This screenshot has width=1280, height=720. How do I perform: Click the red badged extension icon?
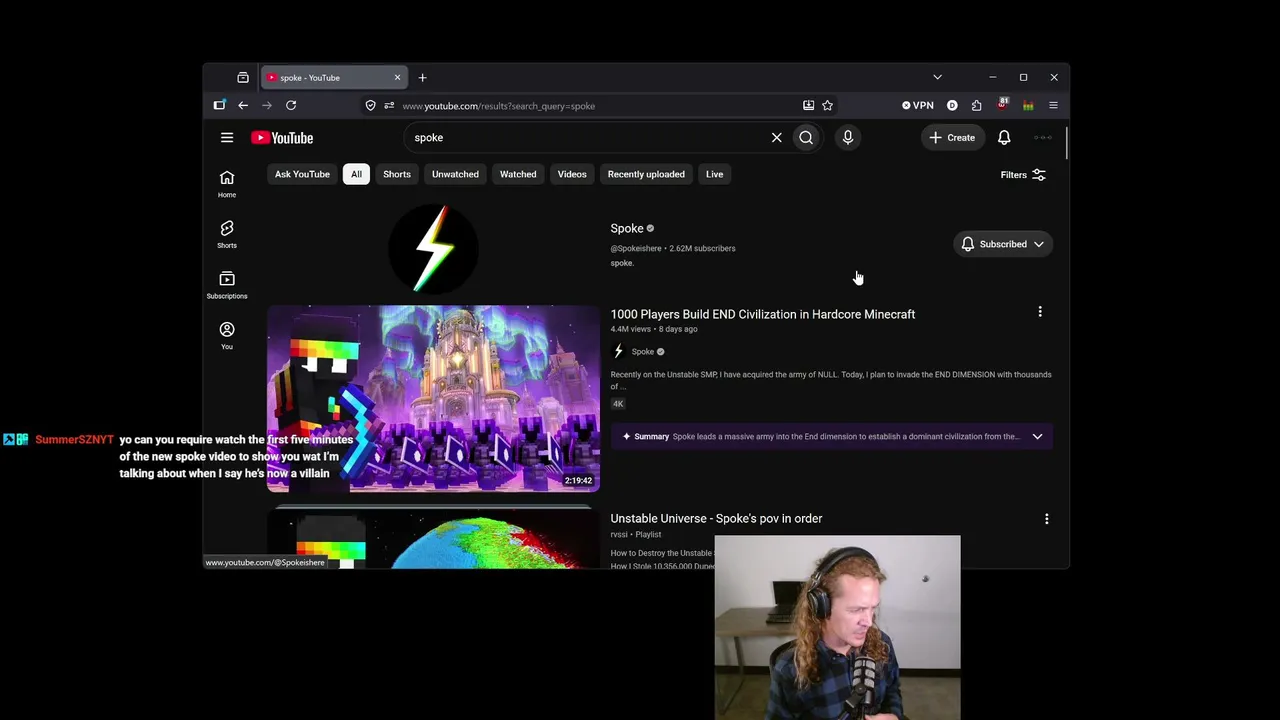pyautogui.click(x=1002, y=104)
